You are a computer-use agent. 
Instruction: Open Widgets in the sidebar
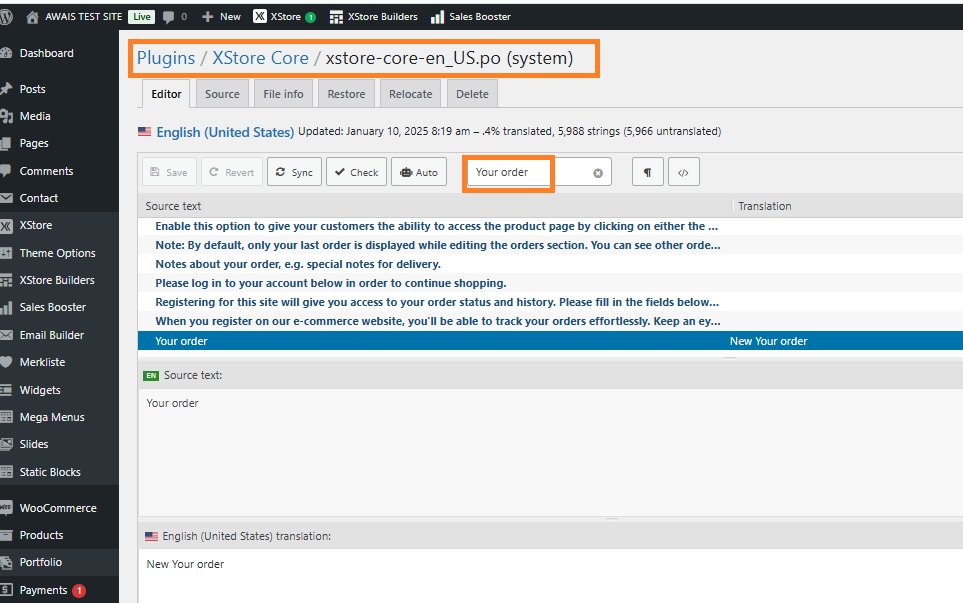[x=40, y=390]
